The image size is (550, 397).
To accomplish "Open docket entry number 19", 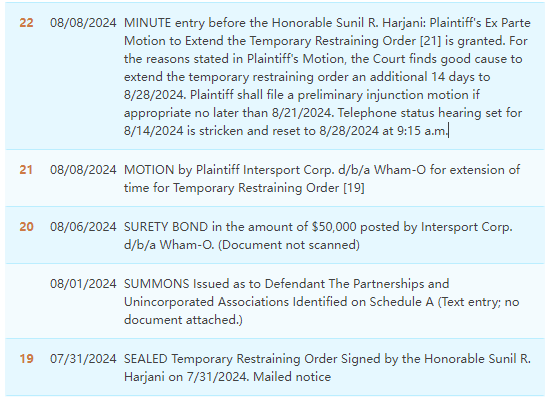I will point(26,359).
